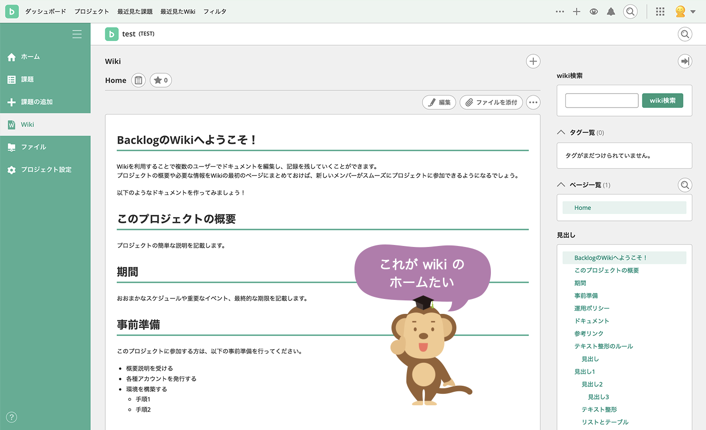Collapse sidebar with hamburger icon

[x=77, y=34]
